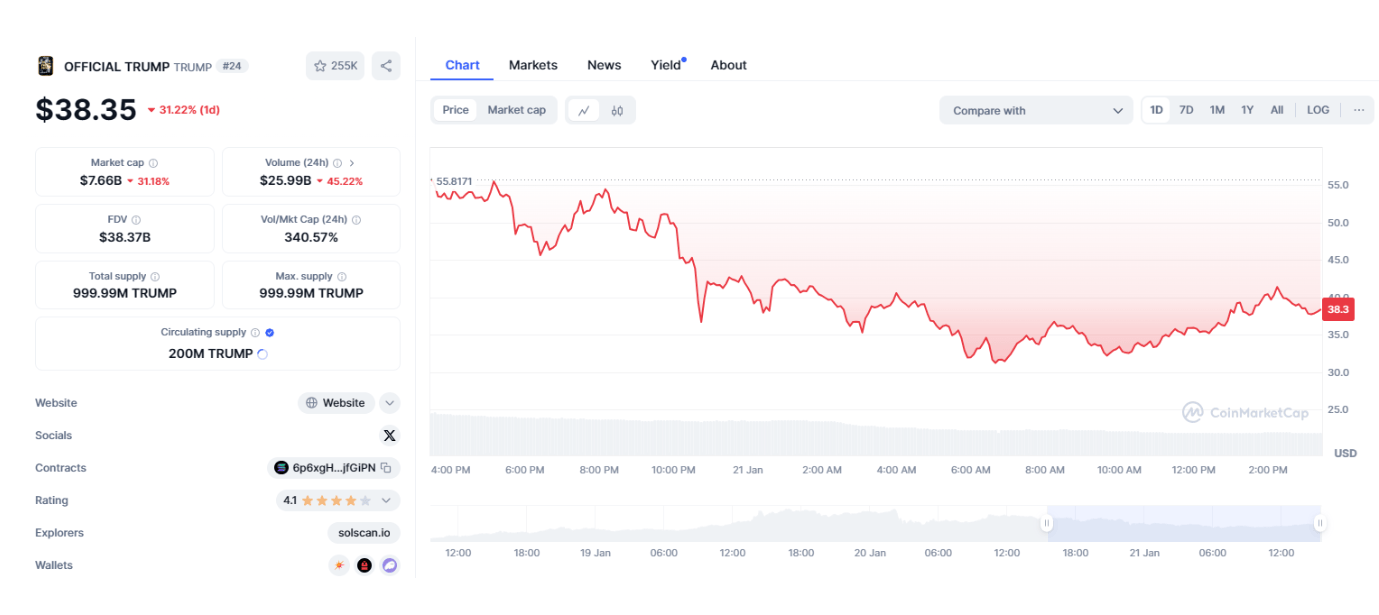The height and width of the screenshot is (615, 1379).
Task: Click circulating supply progress ring
Action: (x=262, y=354)
